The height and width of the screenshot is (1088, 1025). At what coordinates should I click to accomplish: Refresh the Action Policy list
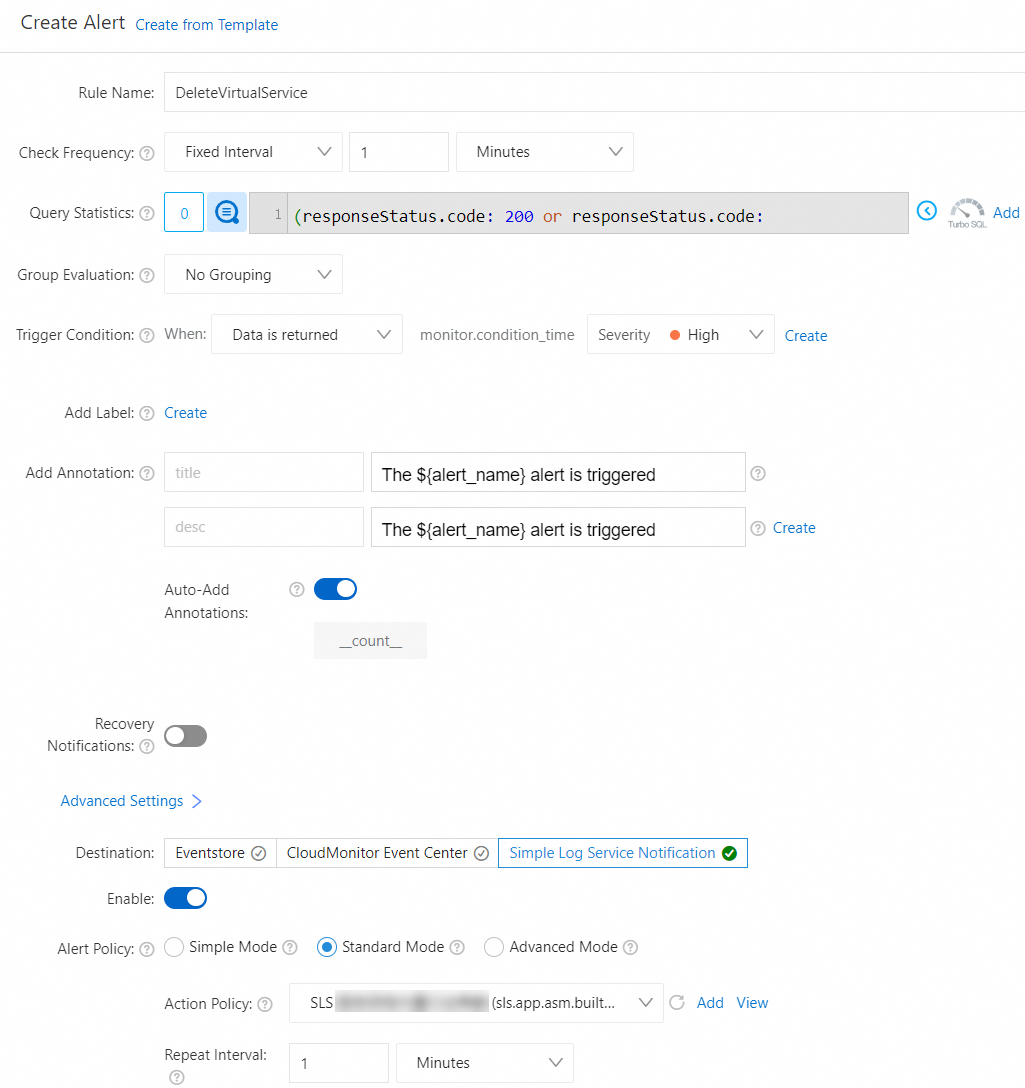point(677,1003)
